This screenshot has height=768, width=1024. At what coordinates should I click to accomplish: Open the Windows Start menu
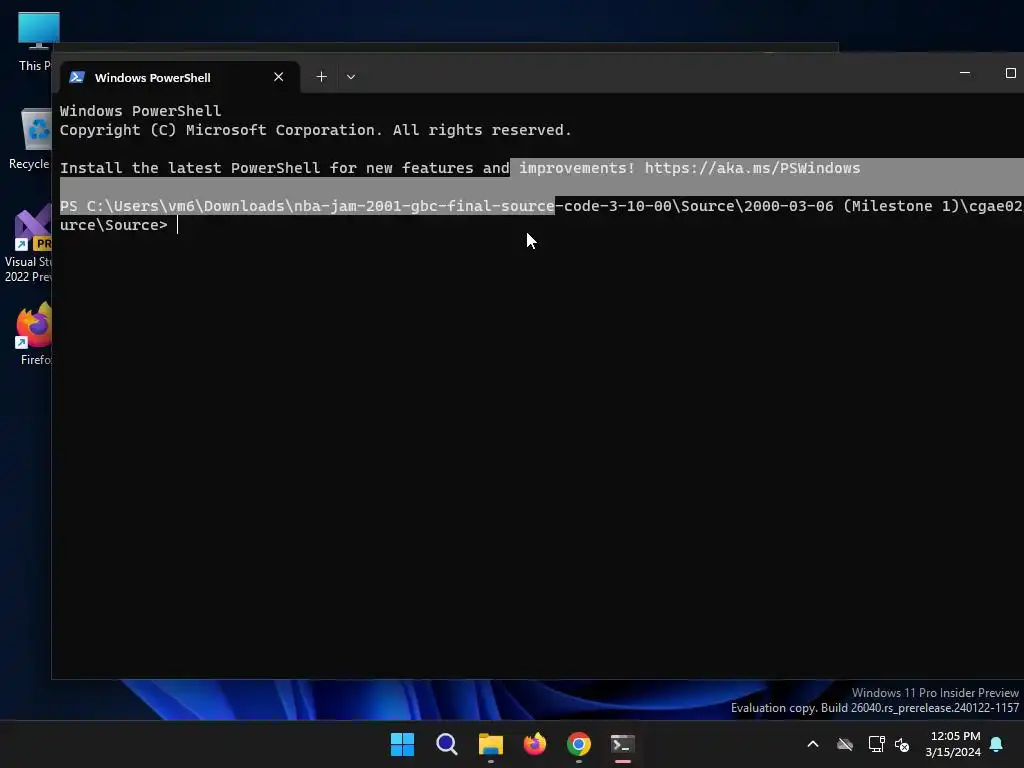click(402, 744)
